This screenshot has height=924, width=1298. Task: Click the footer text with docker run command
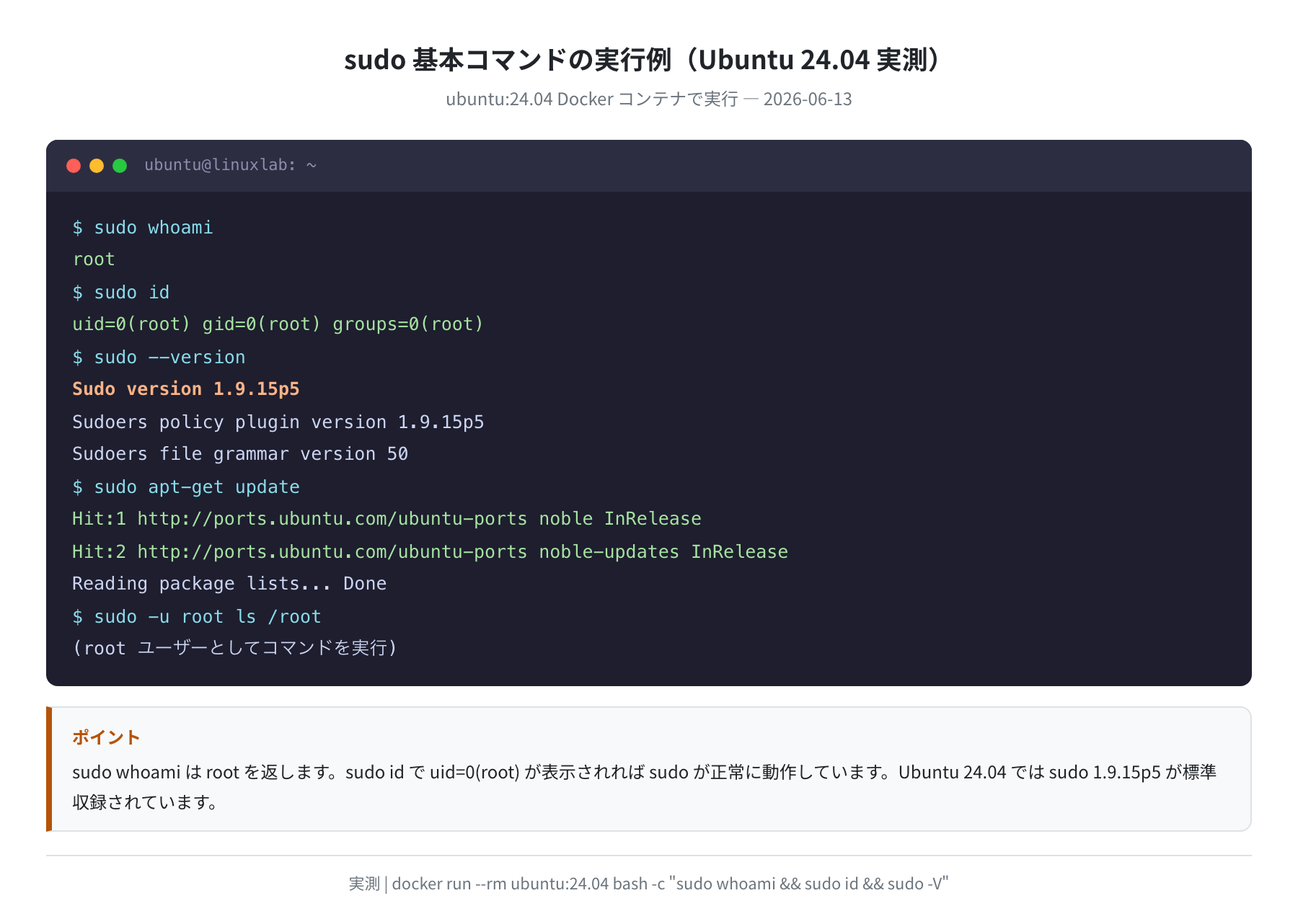[649, 884]
